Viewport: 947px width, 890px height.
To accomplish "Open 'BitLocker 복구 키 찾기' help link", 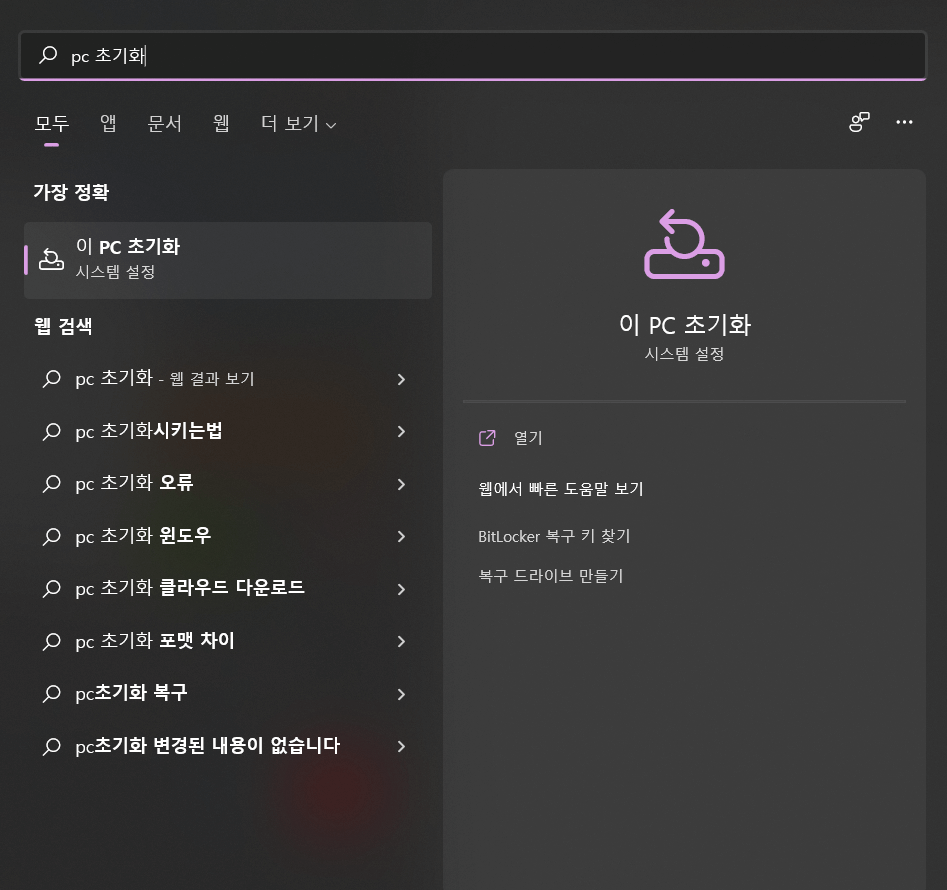I will 554,536.
